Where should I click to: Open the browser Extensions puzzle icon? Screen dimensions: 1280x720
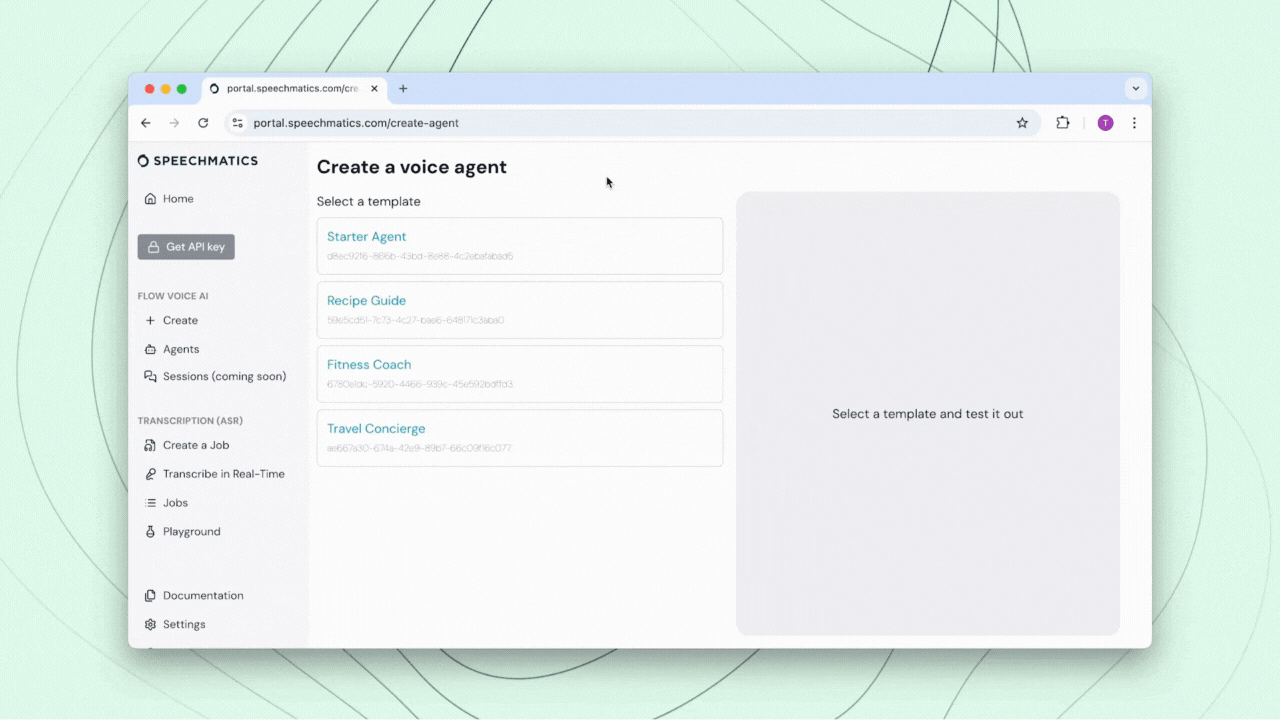tap(1063, 123)
